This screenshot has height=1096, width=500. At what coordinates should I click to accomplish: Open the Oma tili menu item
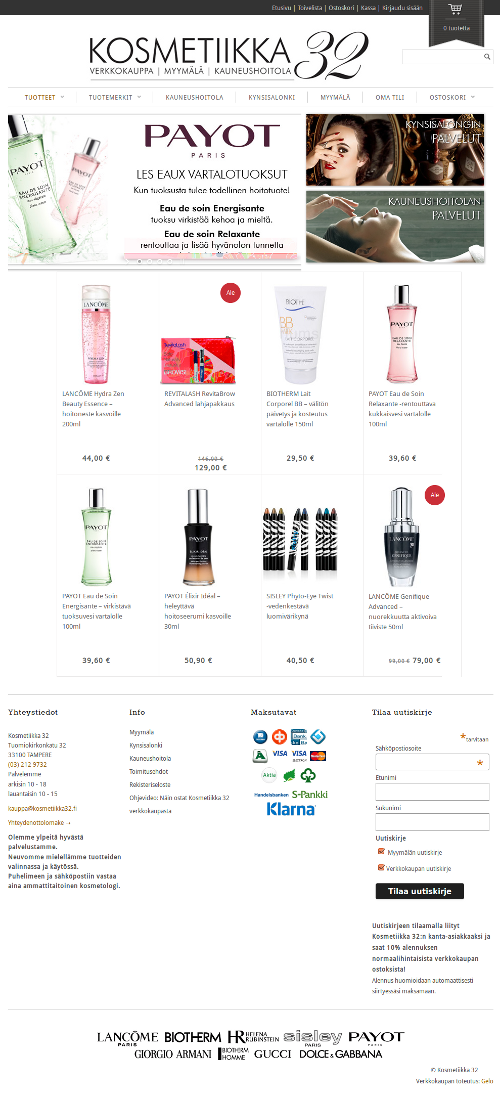pyautogui.click(x=390, y=97)
